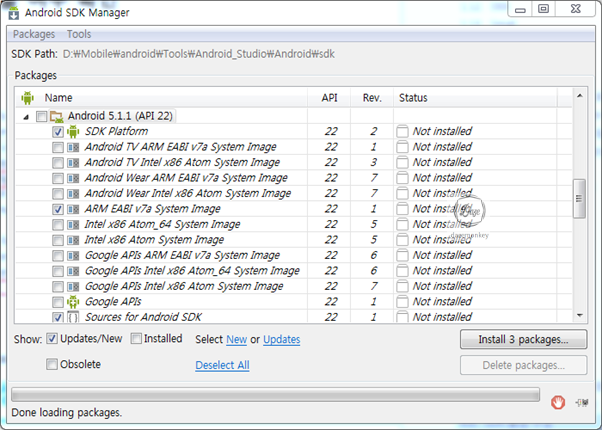Click the Android 5.1.1 folder icon
This screenshot has height=430, width=602.
[x=56, y=116]
